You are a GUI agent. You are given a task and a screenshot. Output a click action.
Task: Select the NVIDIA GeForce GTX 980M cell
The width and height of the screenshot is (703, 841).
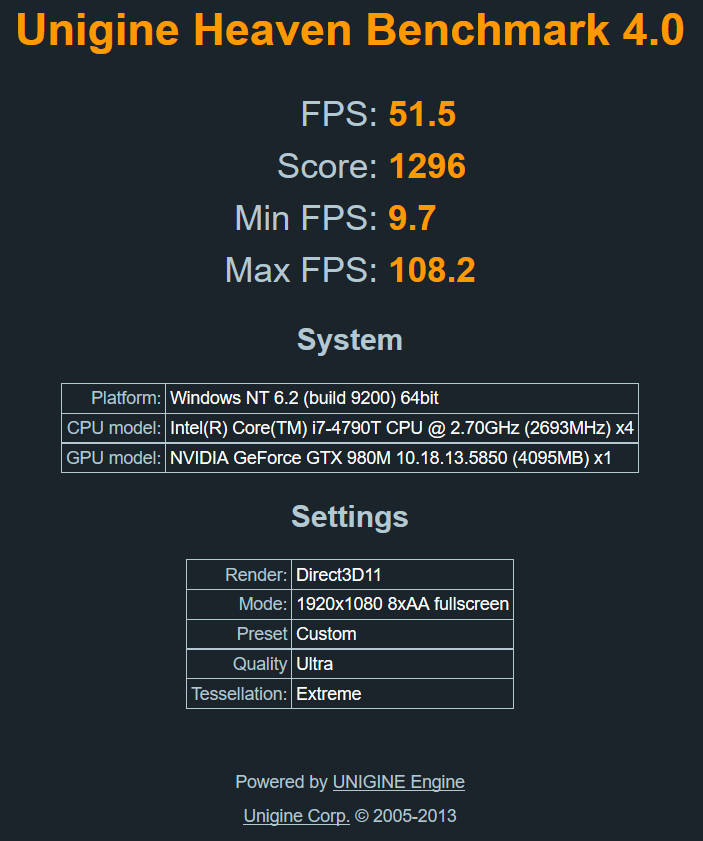pos(390,458)
